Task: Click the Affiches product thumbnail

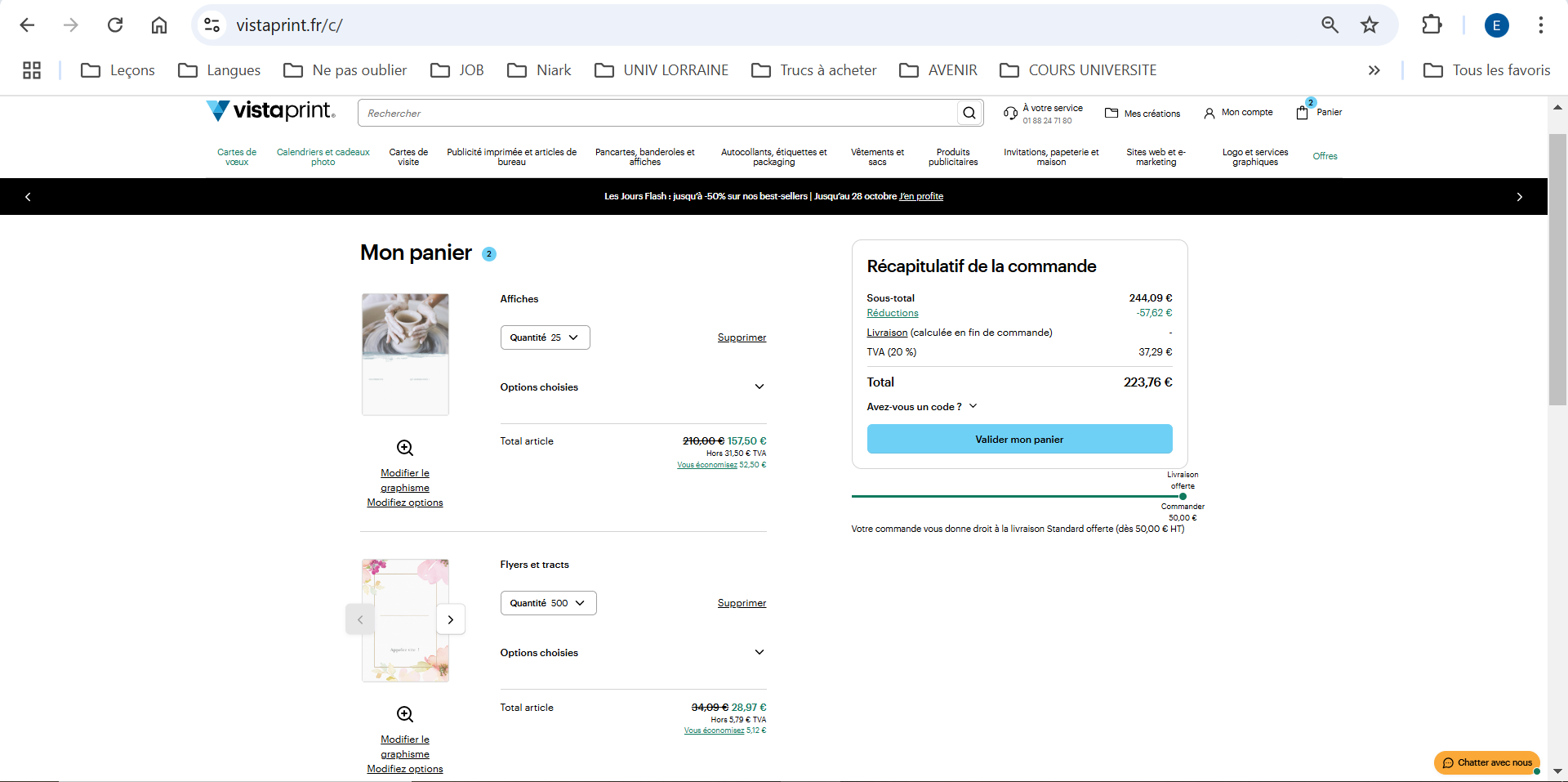Action: tap(405, 355)
